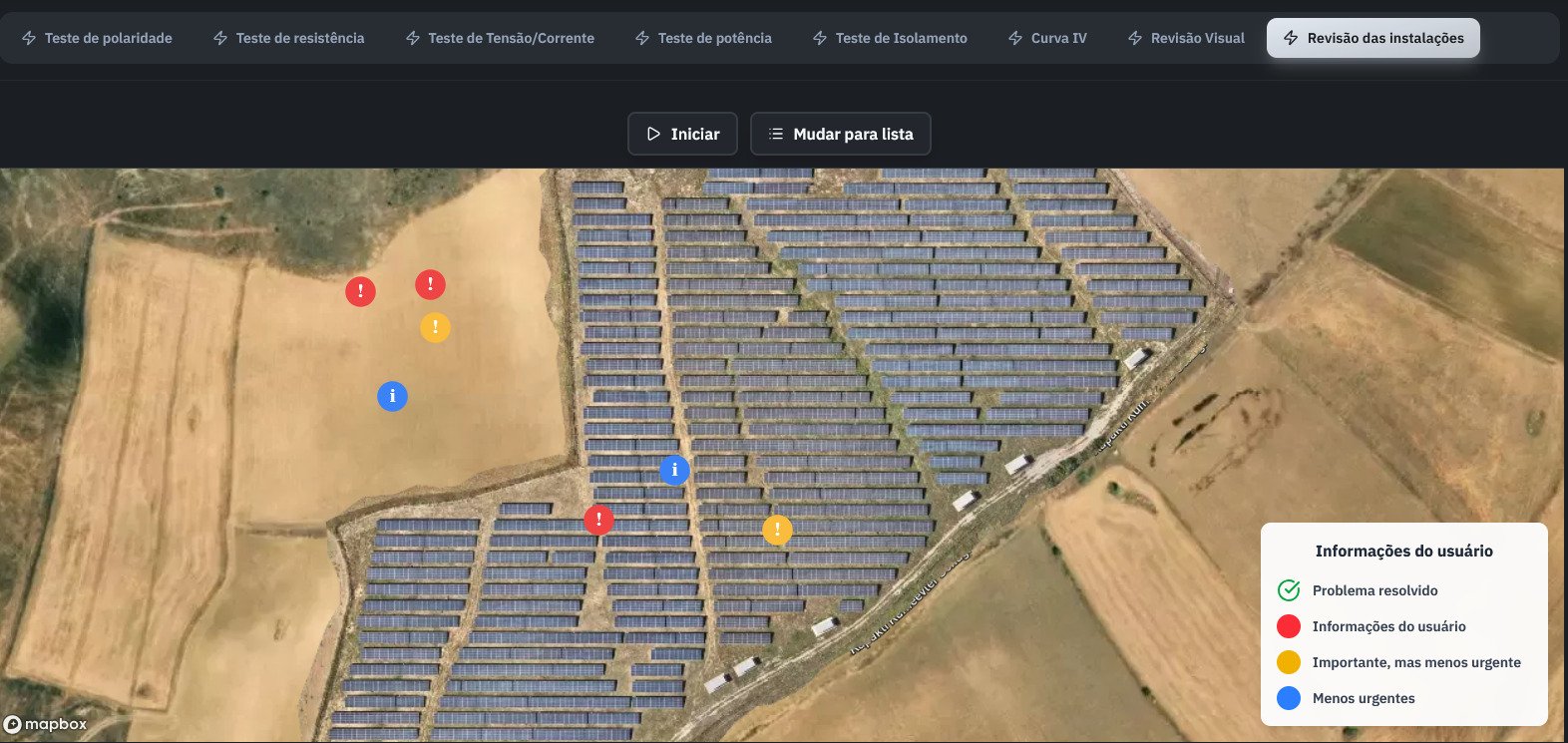Click the yellow warning marker among the solar panels
1568x743 pixels.
777,530
